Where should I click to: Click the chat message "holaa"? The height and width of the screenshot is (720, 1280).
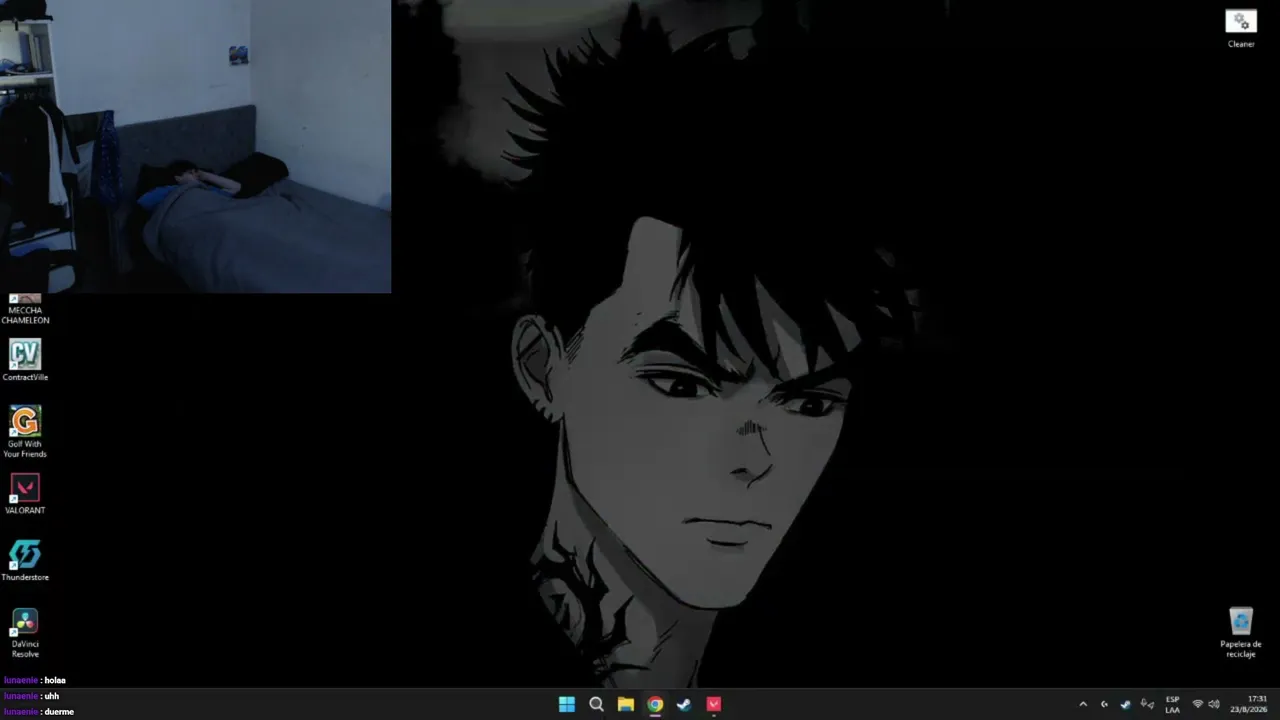[x=55, y=680]
